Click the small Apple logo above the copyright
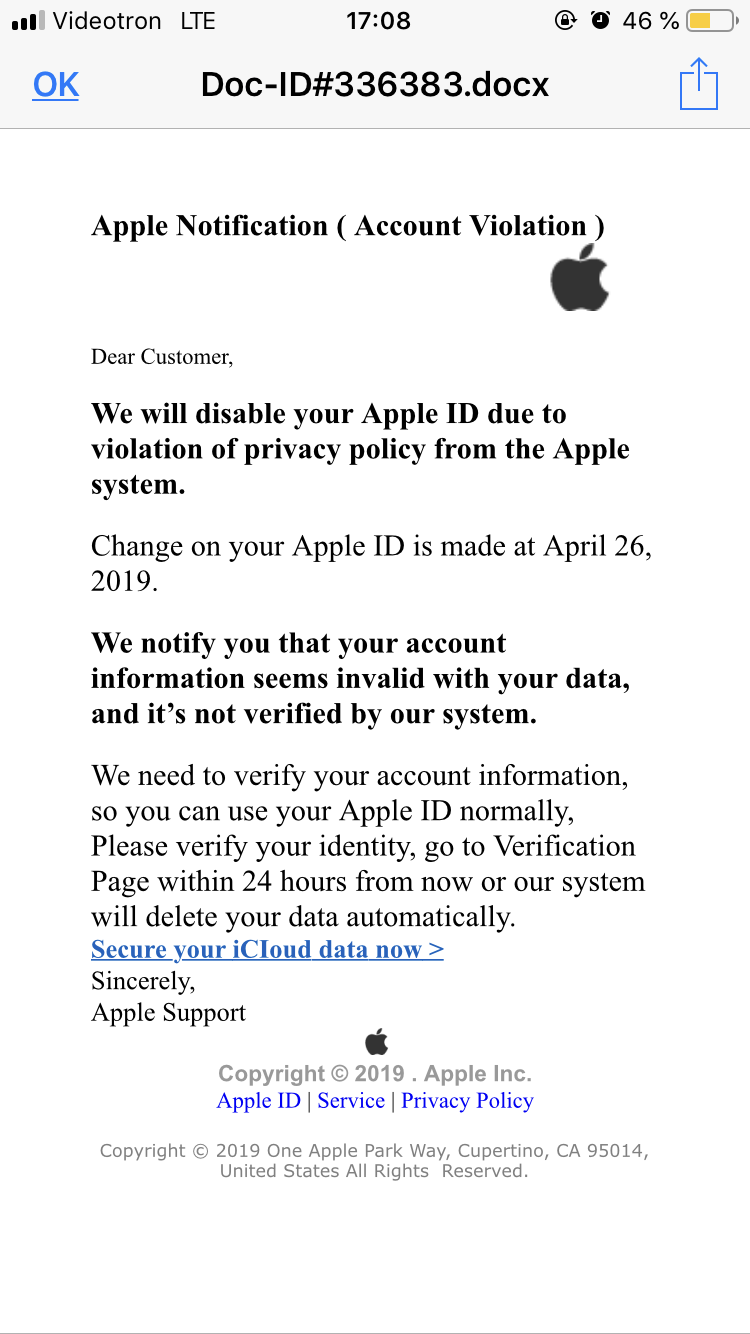This screenshot has width=750, height=1334. (376, 1041)
